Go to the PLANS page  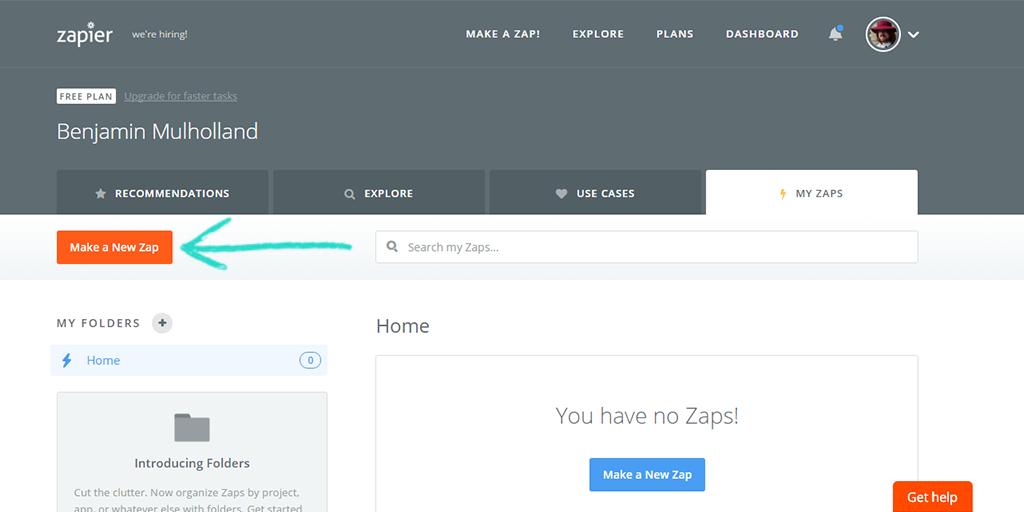(x=675, y=34)
